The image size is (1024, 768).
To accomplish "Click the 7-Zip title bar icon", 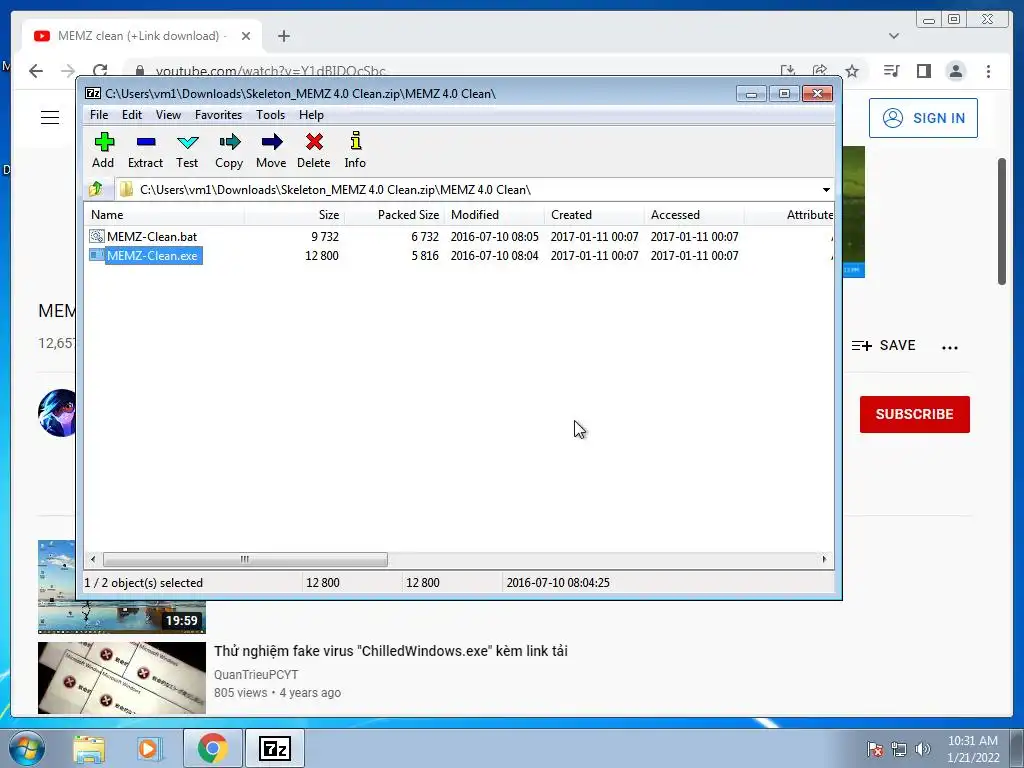I will coord(93,93).
